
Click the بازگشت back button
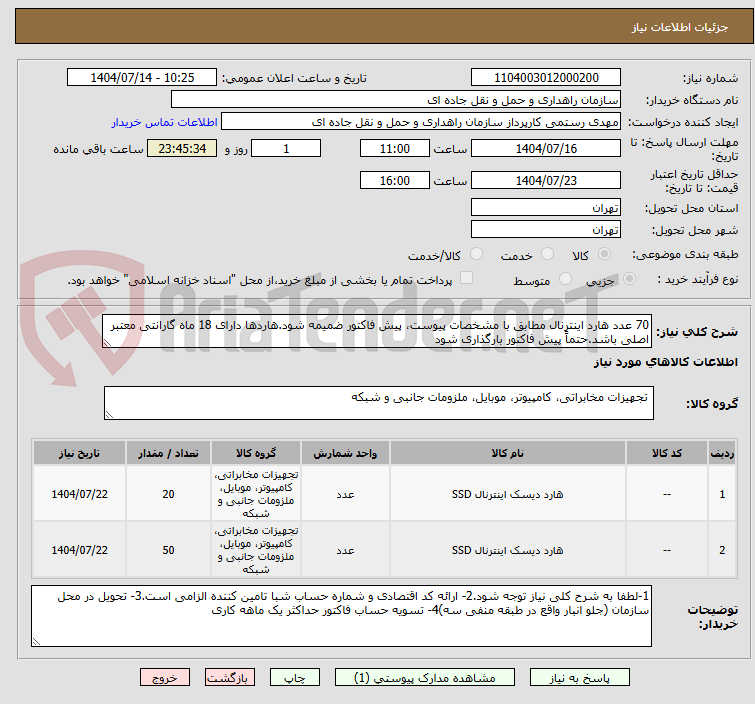pyautogui.click(x=227, y=677)
